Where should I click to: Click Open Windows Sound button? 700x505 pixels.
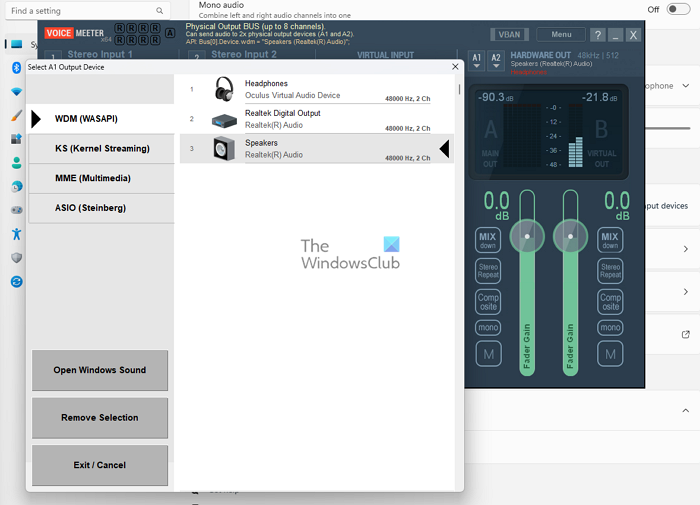point(100,370)
